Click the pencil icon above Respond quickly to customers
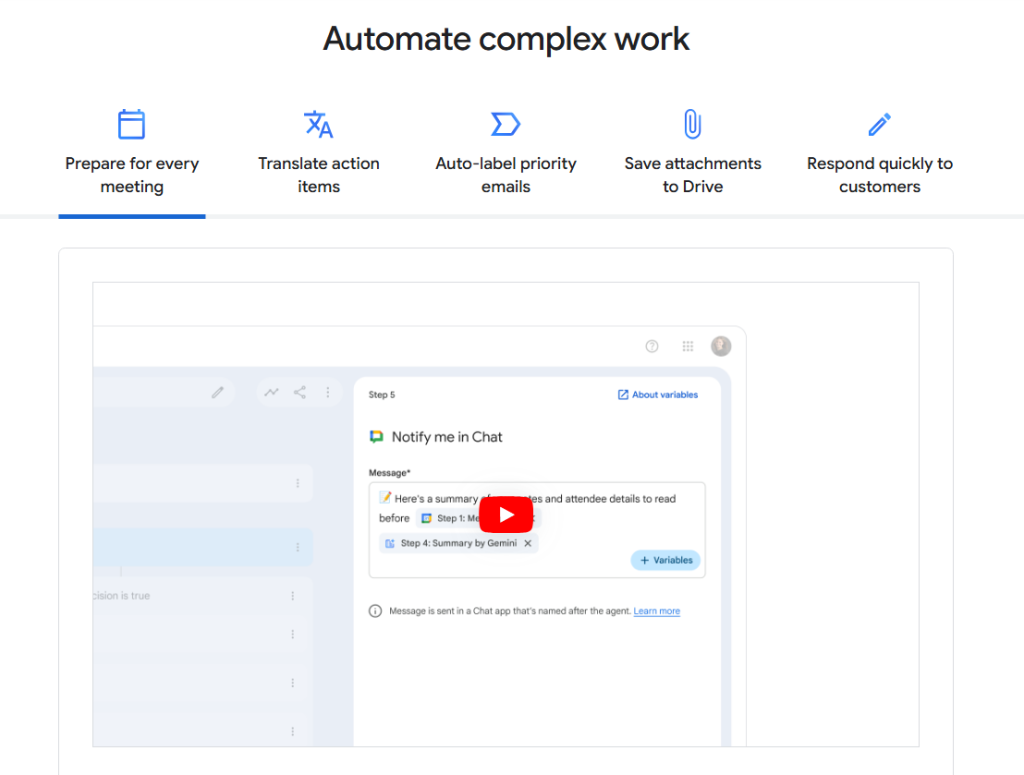This screenshot has width=1024, height=775. [879, 125]
